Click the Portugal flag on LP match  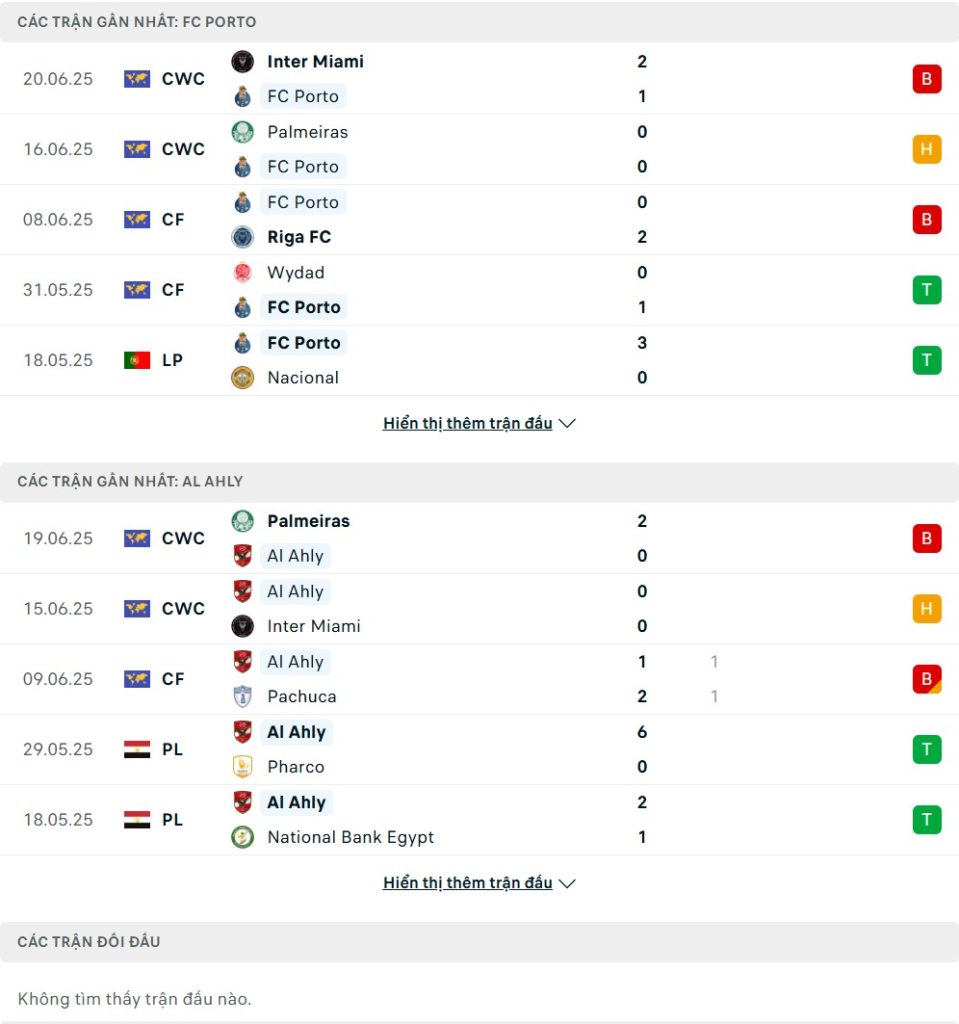pyautogui.click(x=137, y=360)
